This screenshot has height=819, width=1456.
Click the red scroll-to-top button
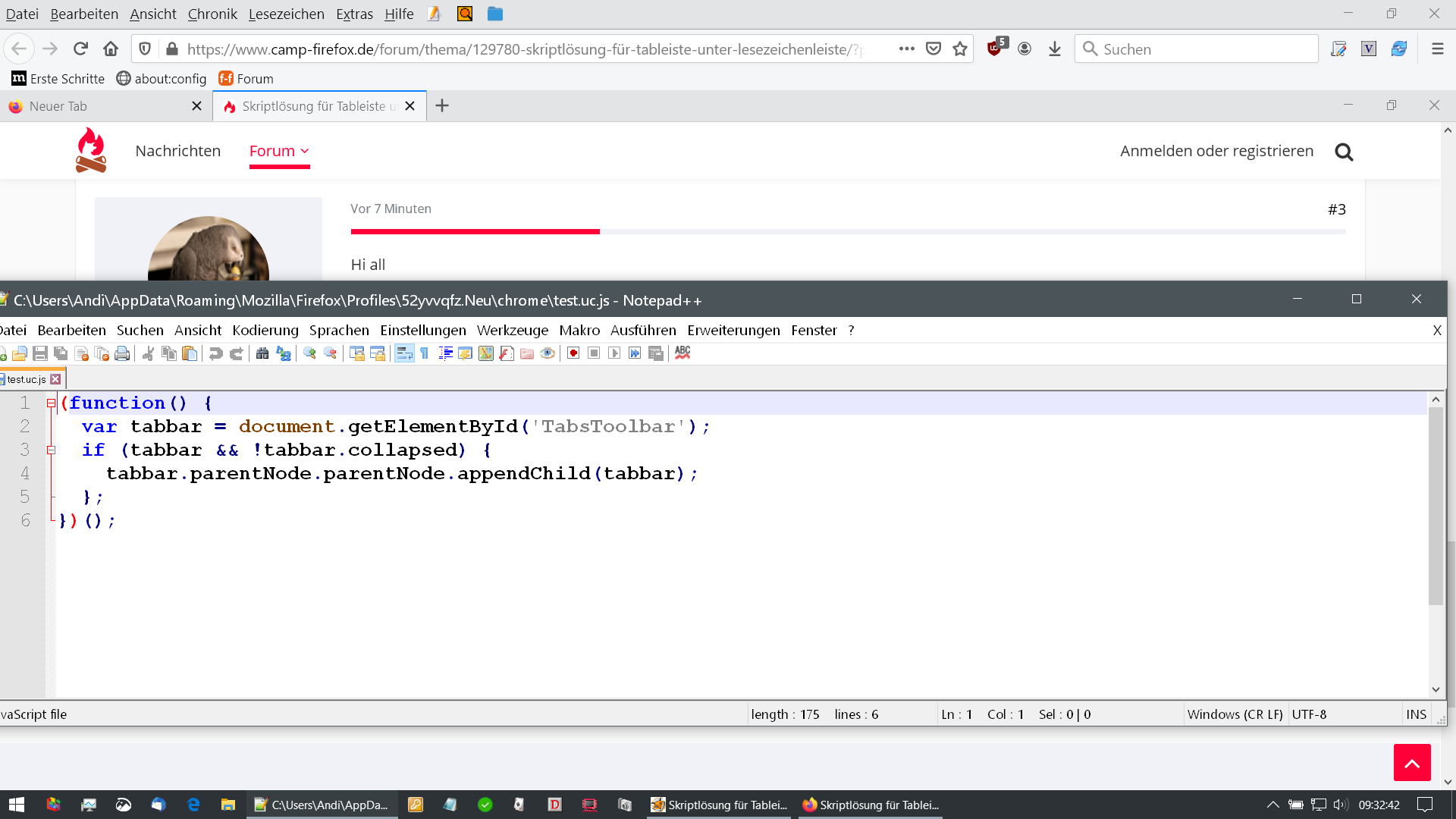(x=1411, y=762)
